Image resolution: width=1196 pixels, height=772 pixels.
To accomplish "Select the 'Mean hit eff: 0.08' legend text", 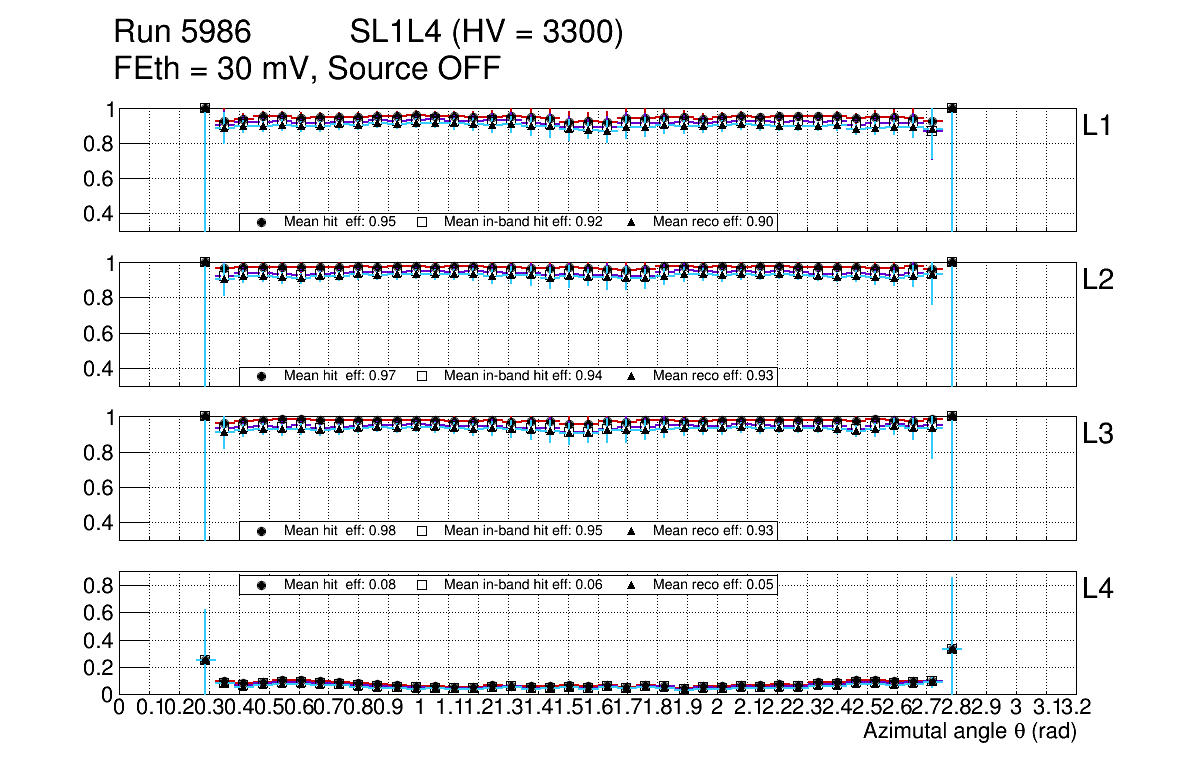I will coord(340,585).
